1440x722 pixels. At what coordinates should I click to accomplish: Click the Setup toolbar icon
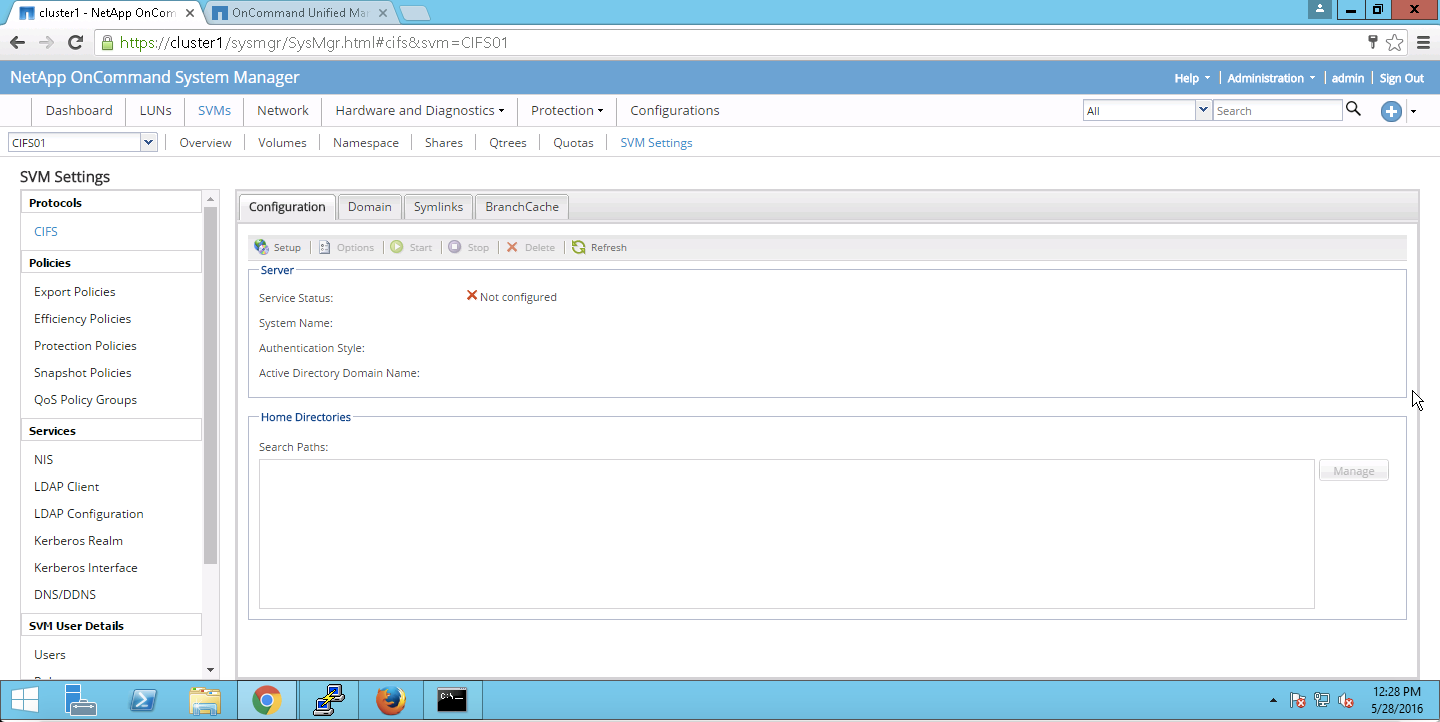tap(262, 247)
